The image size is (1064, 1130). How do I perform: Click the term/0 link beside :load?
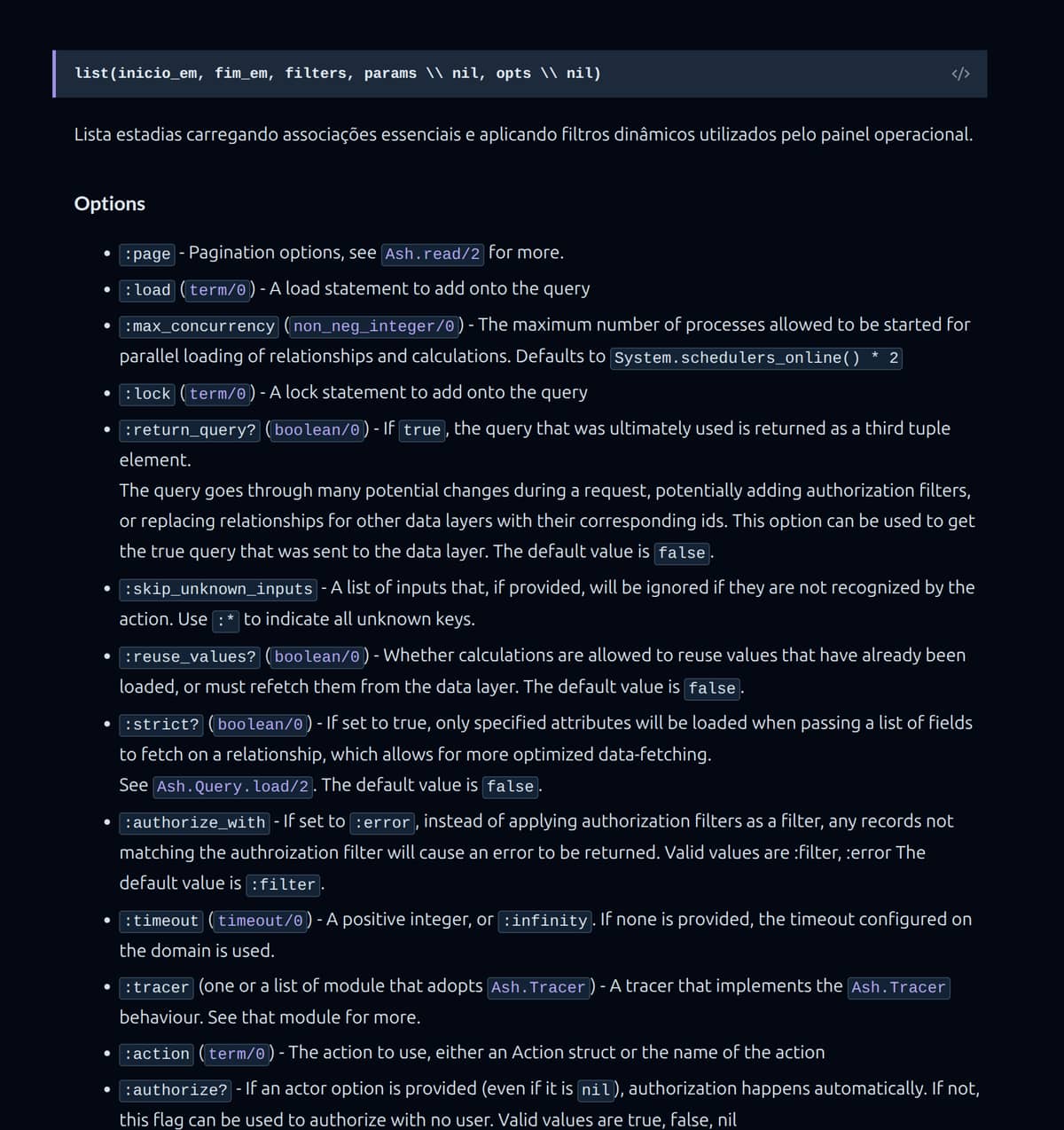coord(217,290)
